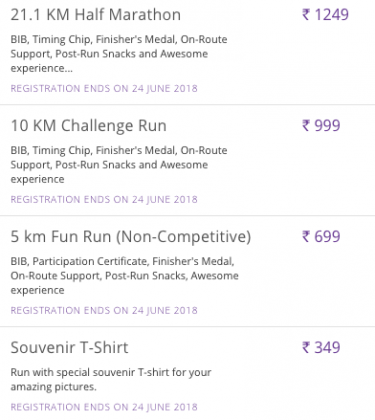The image size is (375, 420).
Task: Select the 21.1 KM Half Marathon title
Action: [x=96, y=15]
